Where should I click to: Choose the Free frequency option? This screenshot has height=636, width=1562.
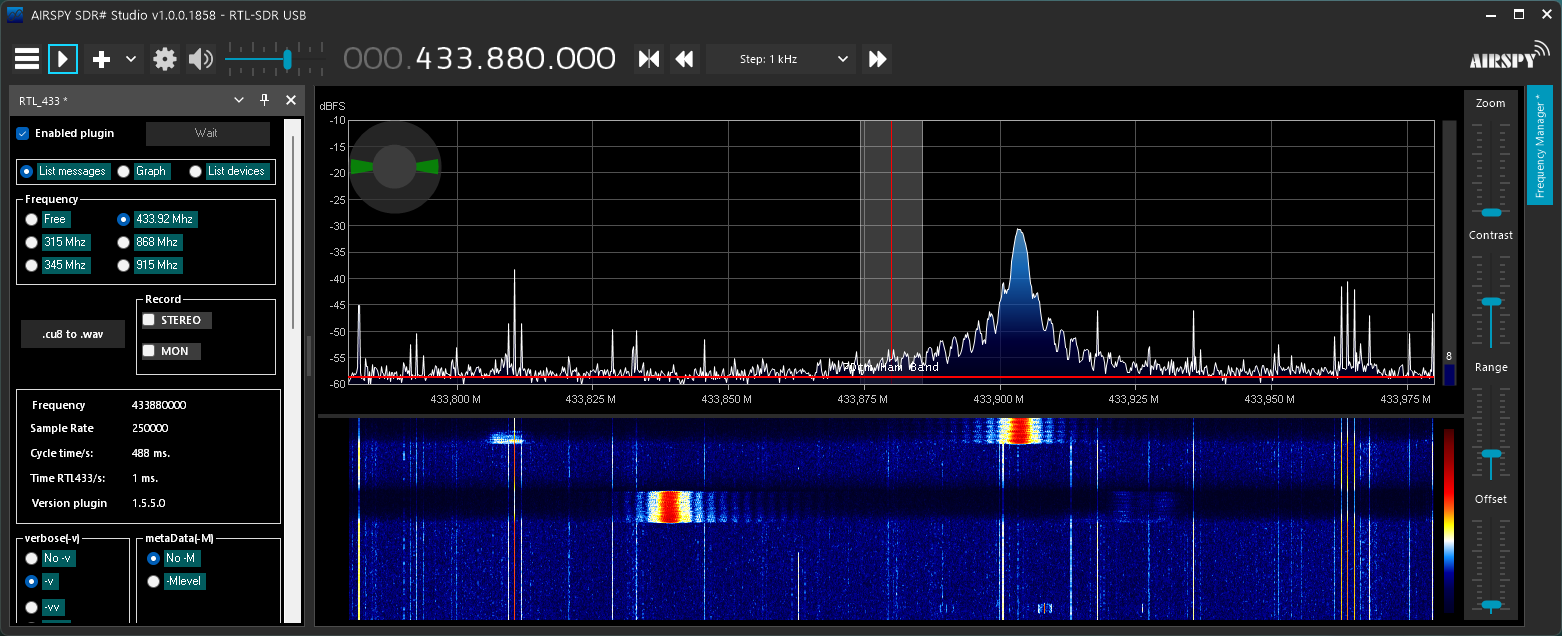point(33,219)
